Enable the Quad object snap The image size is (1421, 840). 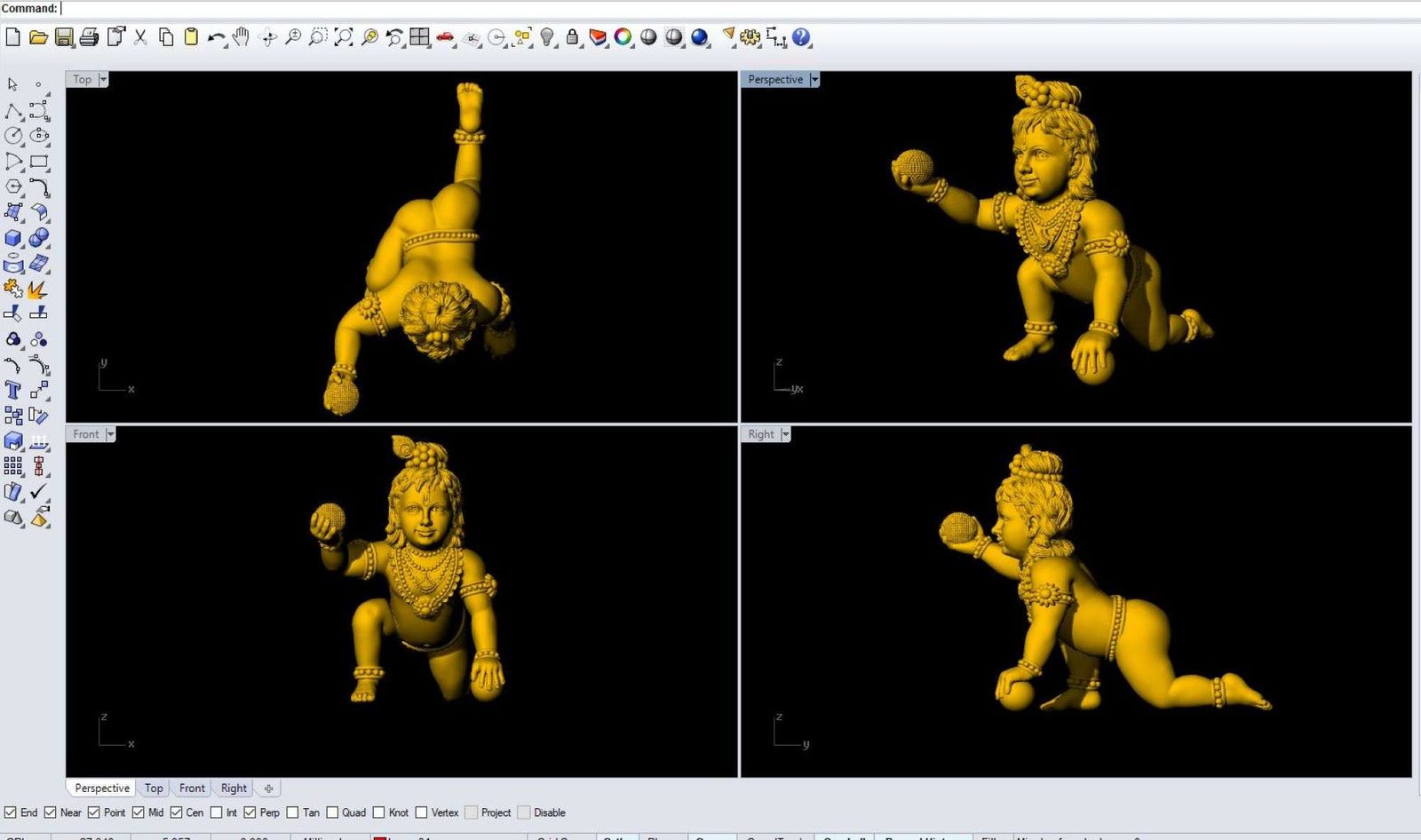point(332,812)
